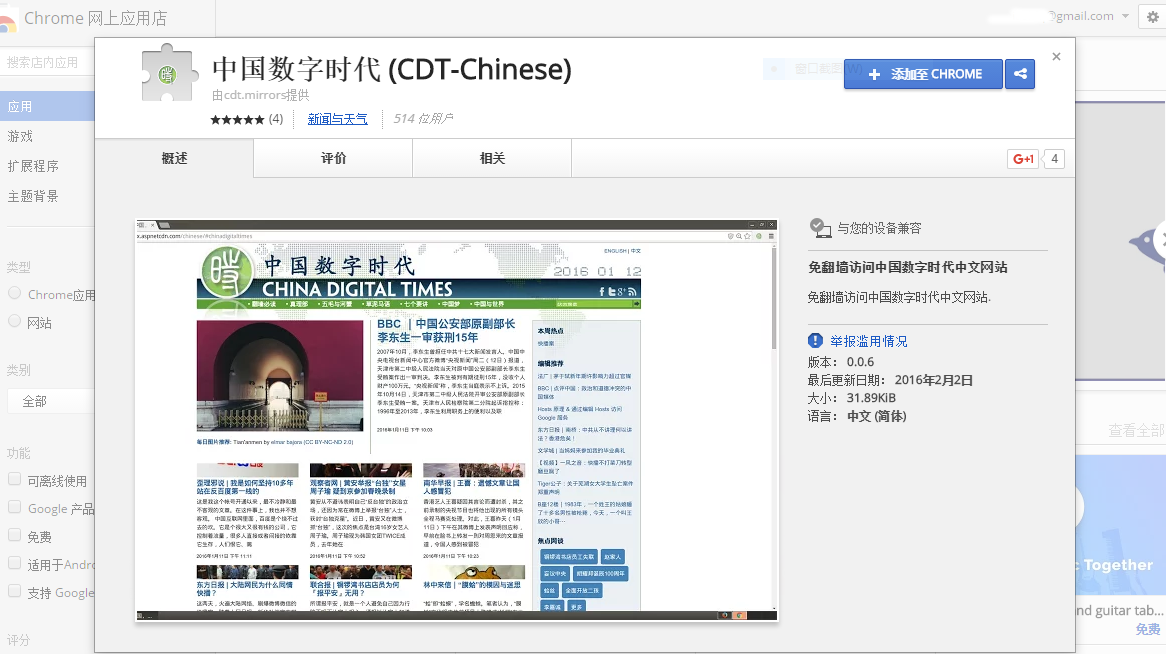Click the rating count (4)
Viewport: 1166px width, 654px height.
(276, 119)
